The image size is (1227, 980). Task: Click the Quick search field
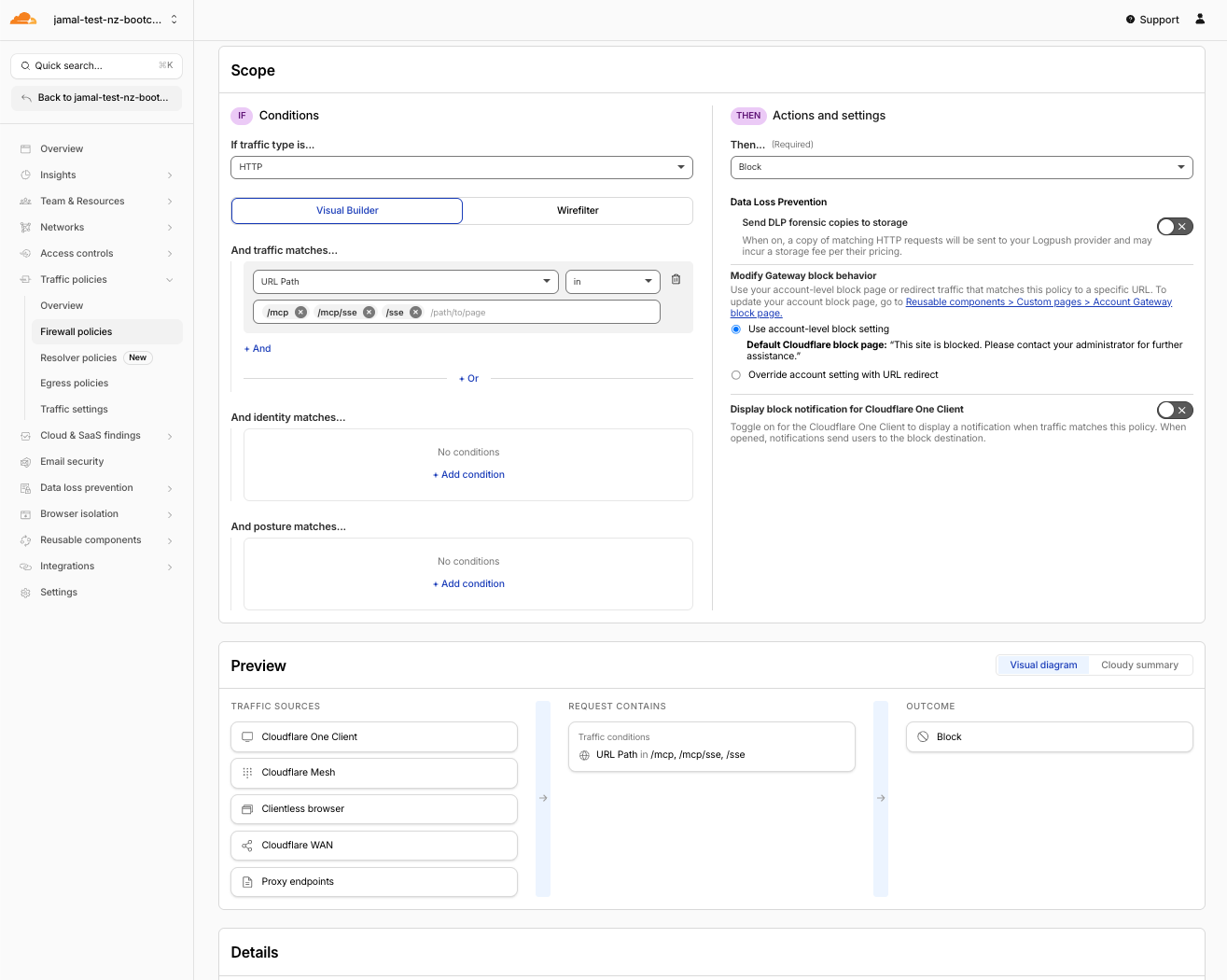click(96, 66)
